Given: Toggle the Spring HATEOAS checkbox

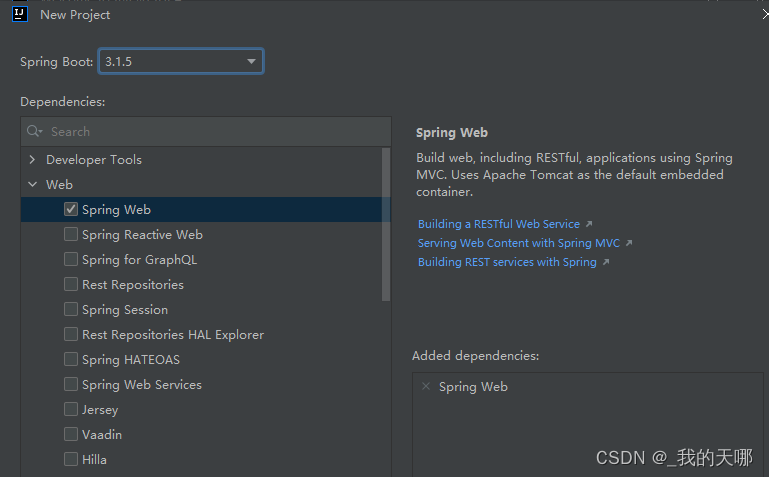Looking at the screenshot, I should point(71,359).
